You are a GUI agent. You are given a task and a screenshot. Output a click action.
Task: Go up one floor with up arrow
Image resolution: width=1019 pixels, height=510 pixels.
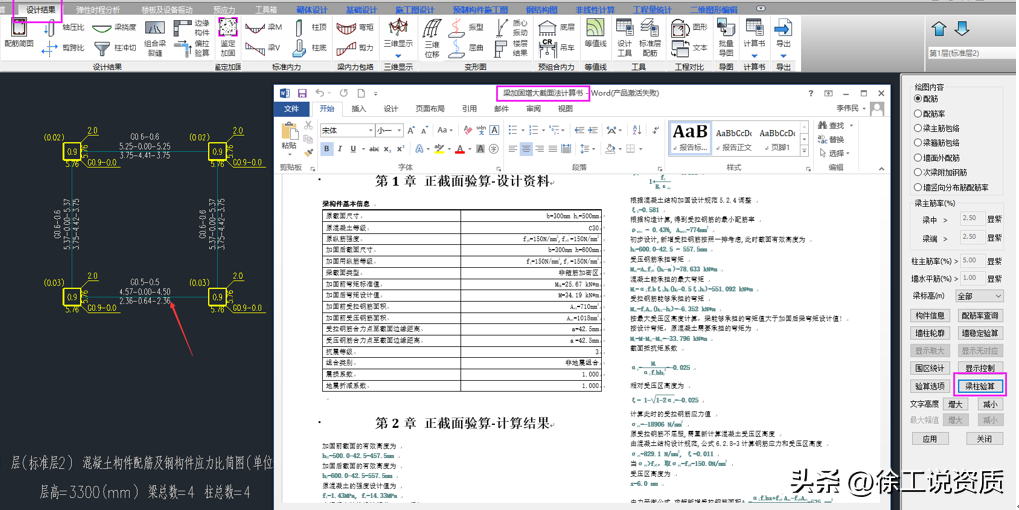[x=939, y=29]
